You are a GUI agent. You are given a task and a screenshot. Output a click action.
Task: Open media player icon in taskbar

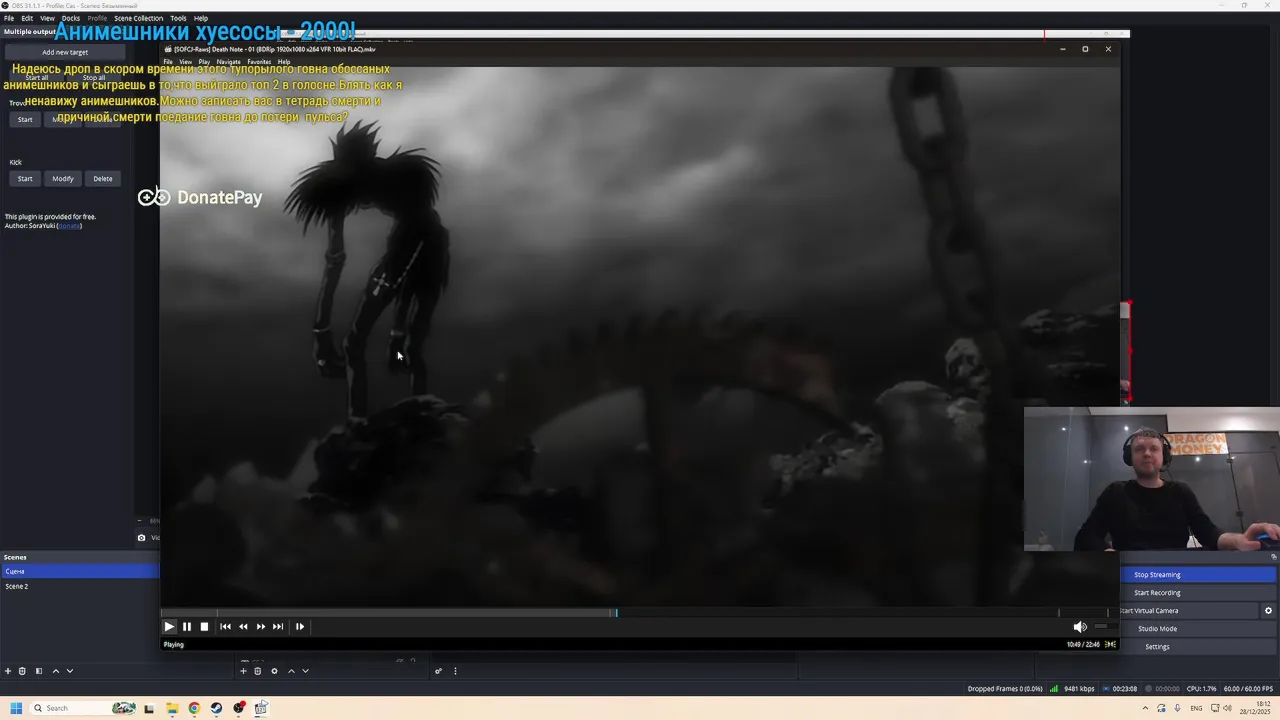pyautogui.click(x=261, y=708)
